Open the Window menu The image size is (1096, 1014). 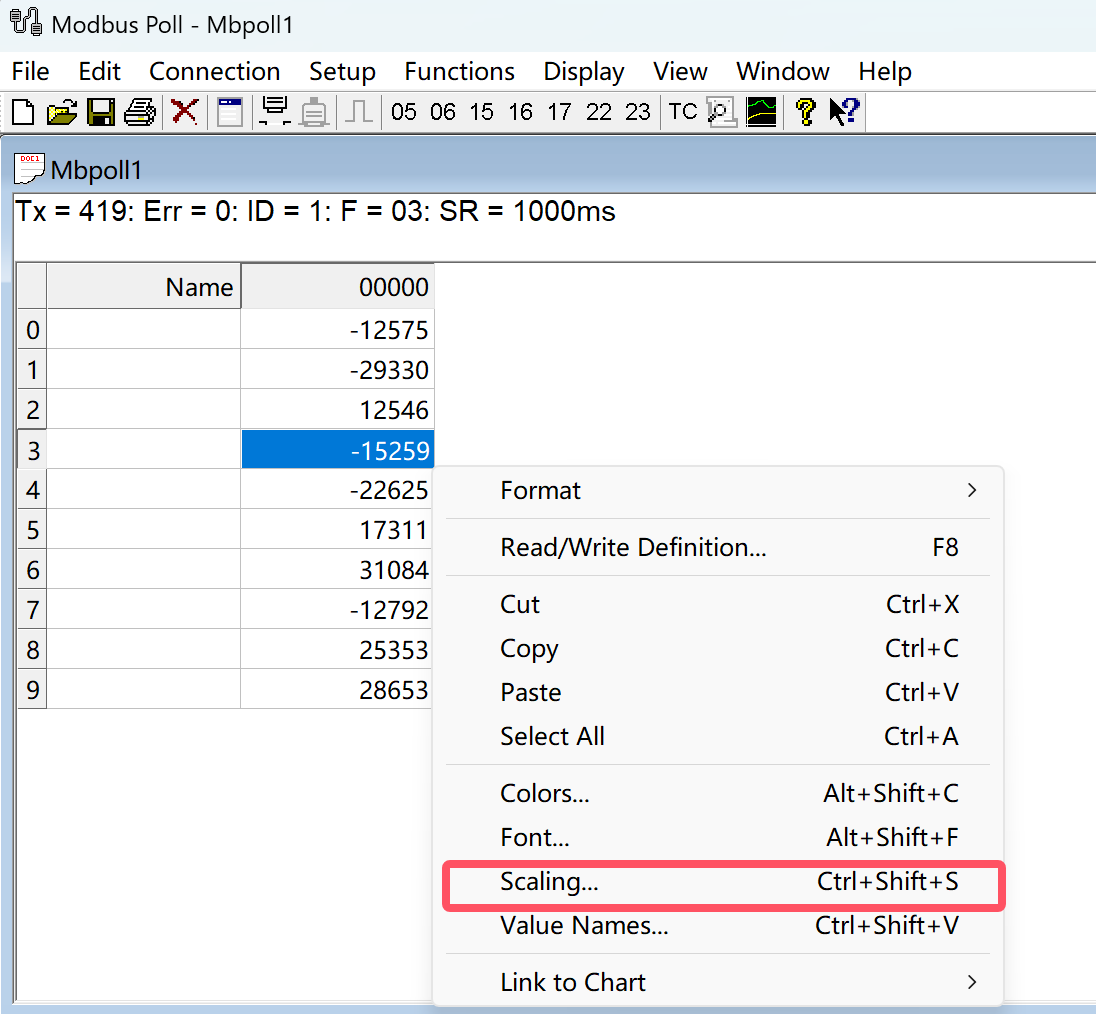783,71
